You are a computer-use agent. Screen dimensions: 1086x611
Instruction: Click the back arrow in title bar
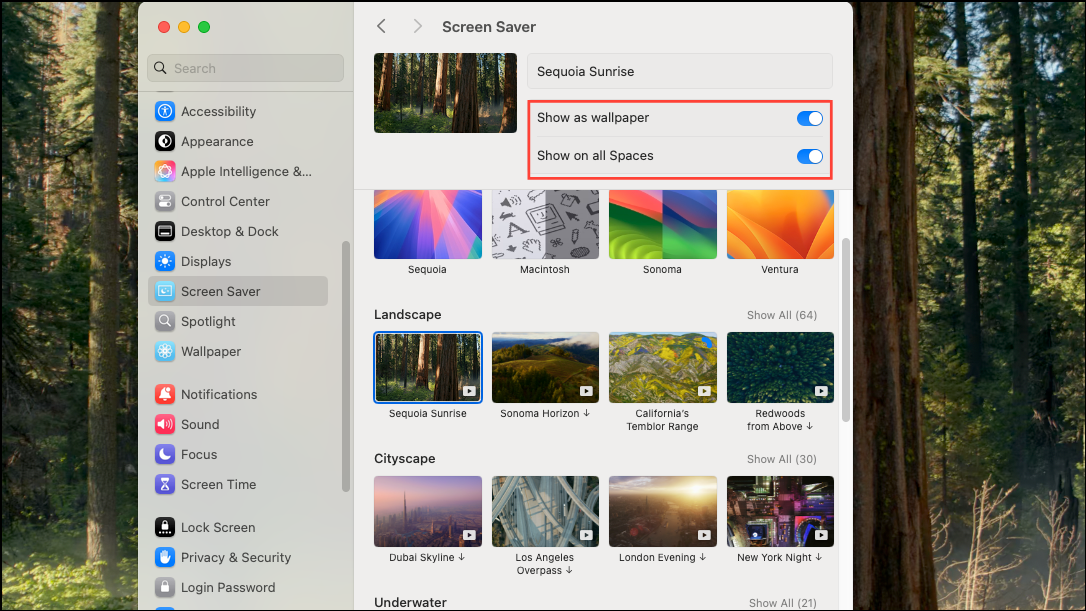click(x=381, y=26)
